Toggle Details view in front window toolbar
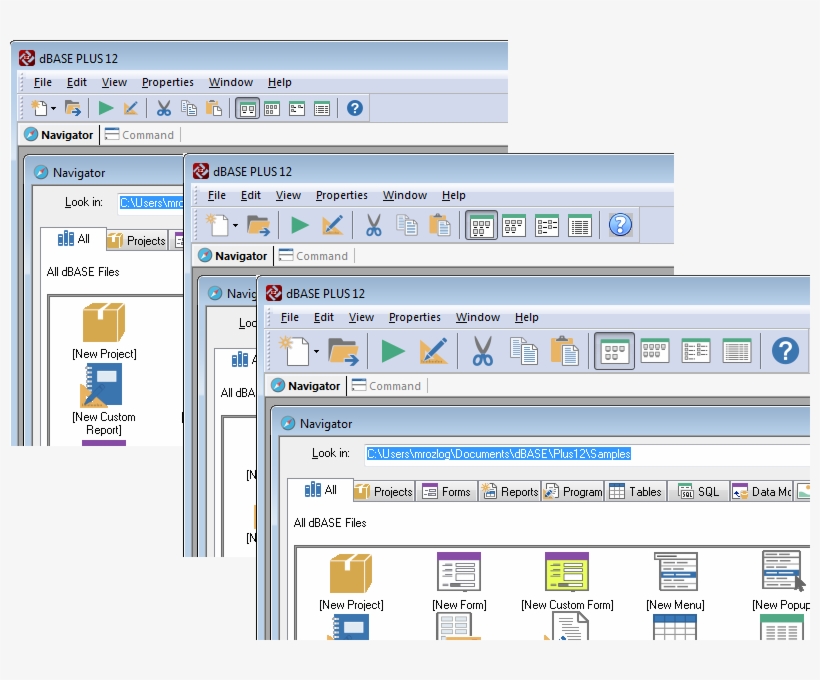820x680 pixels. (736, 350)
